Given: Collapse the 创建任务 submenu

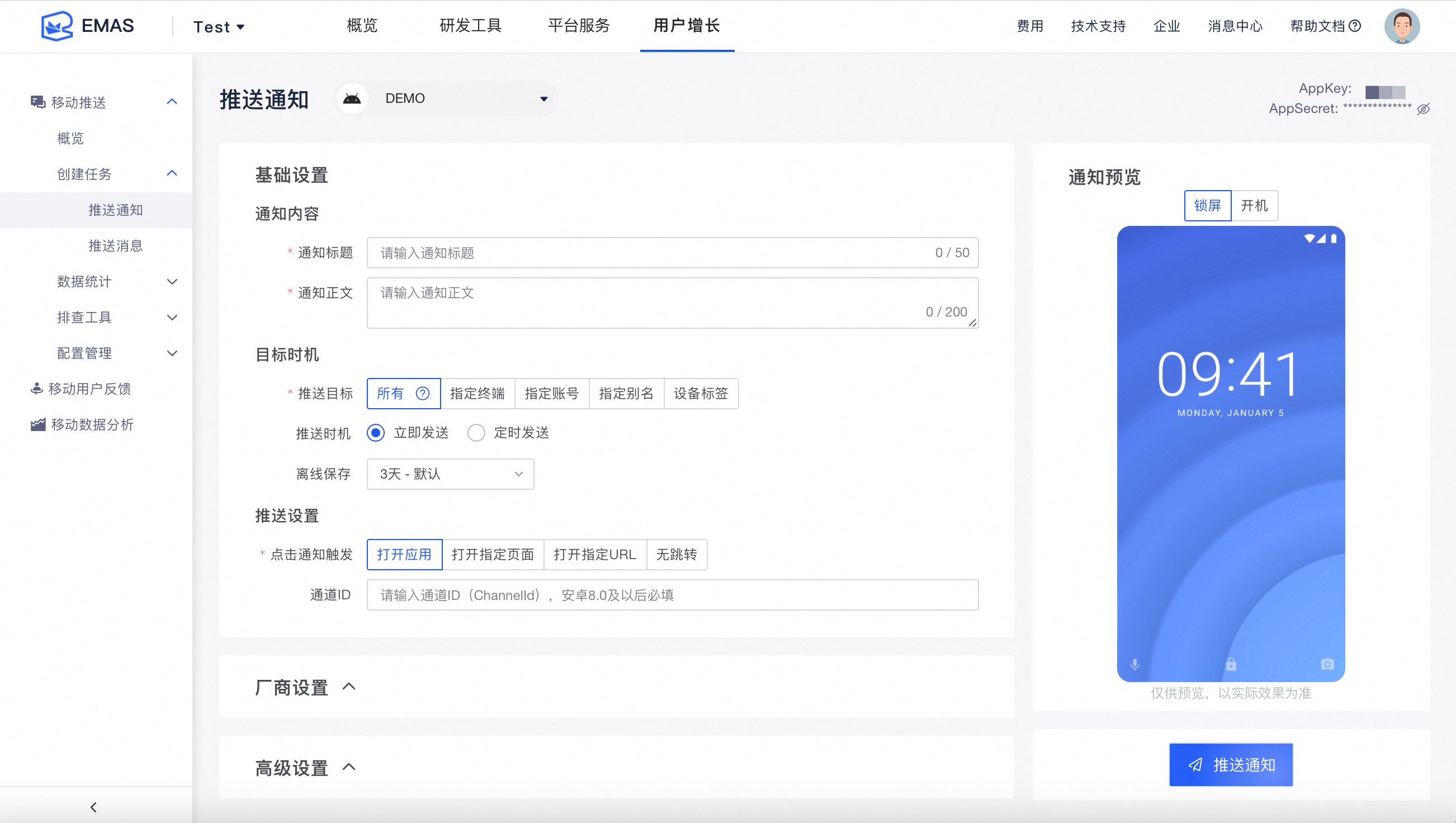Looking at the screenshot, I should [172, 173].
